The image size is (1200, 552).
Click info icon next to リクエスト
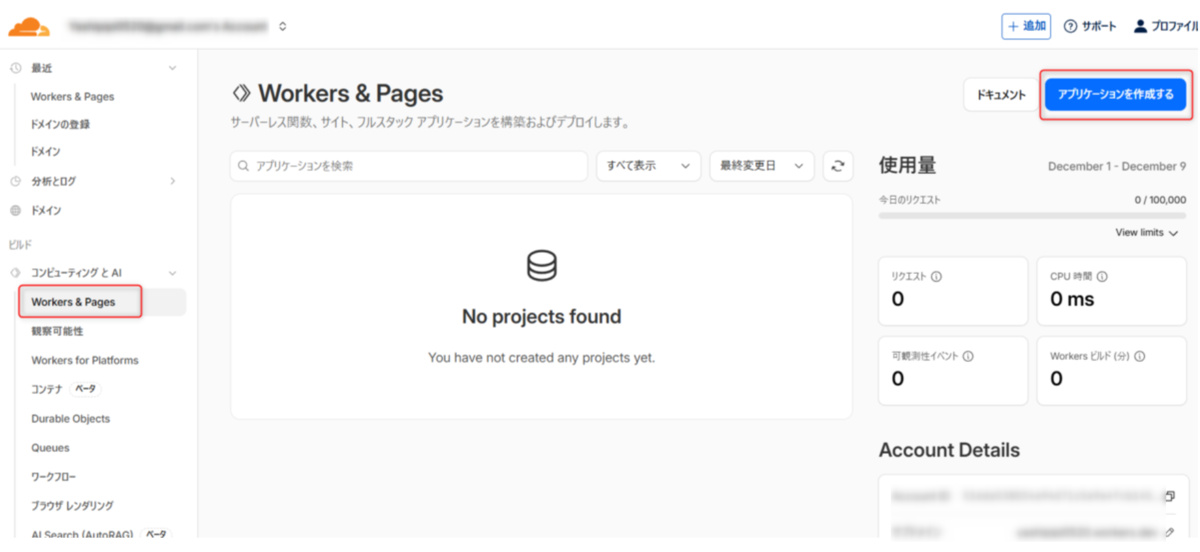936,276
